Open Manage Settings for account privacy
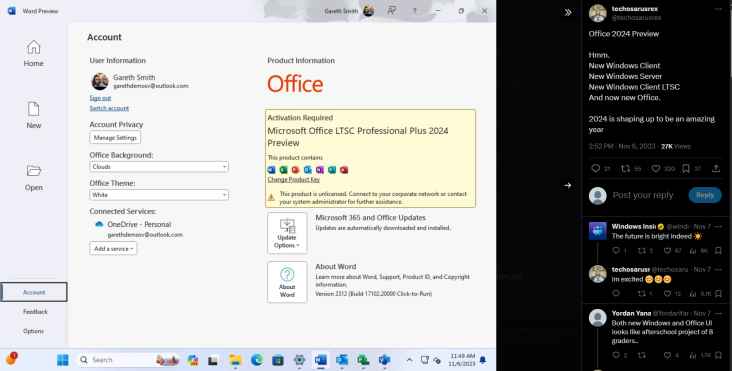Screen dimensions: 732x371 [115, 138]
